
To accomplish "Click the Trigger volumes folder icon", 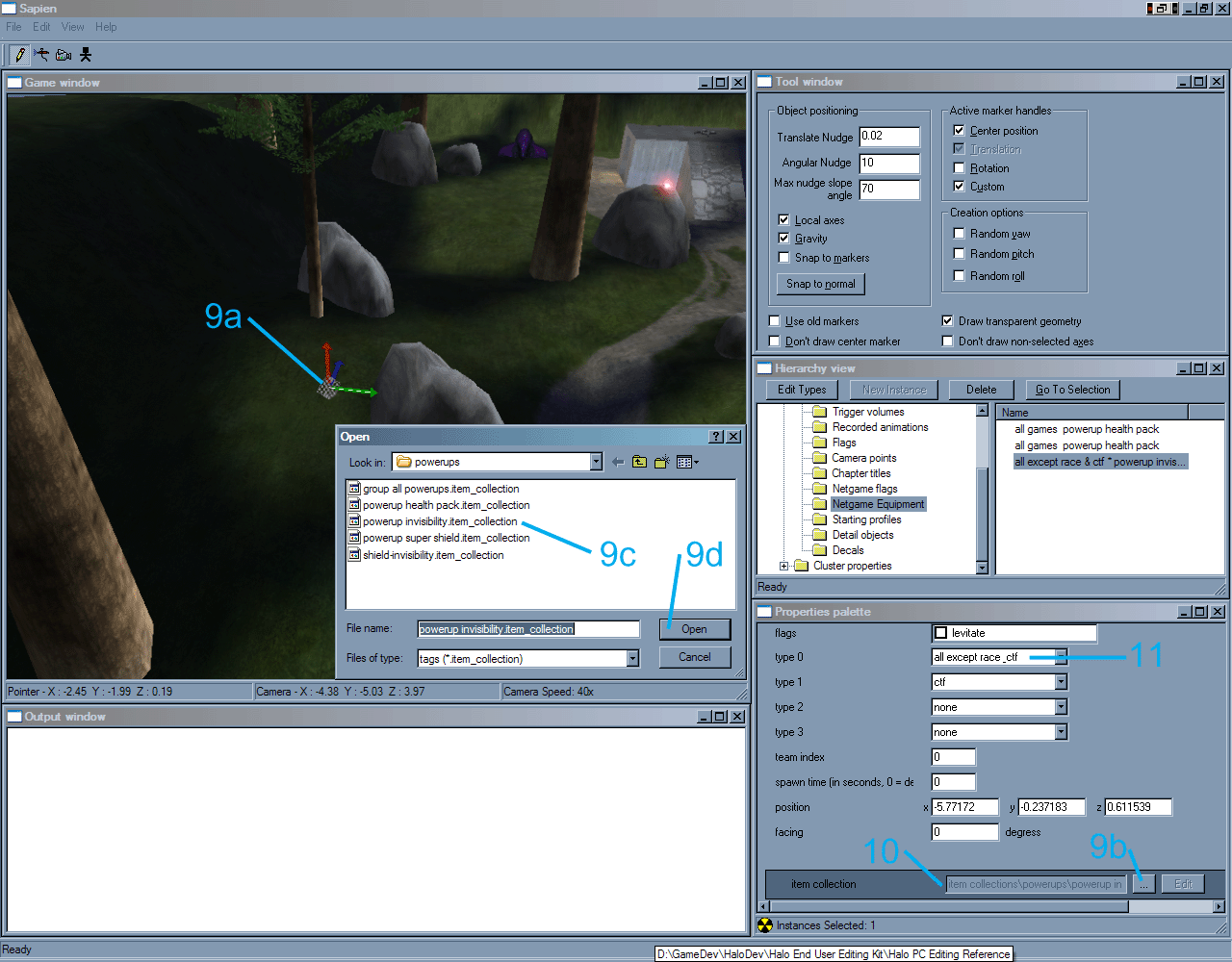I will click(820, 412).
